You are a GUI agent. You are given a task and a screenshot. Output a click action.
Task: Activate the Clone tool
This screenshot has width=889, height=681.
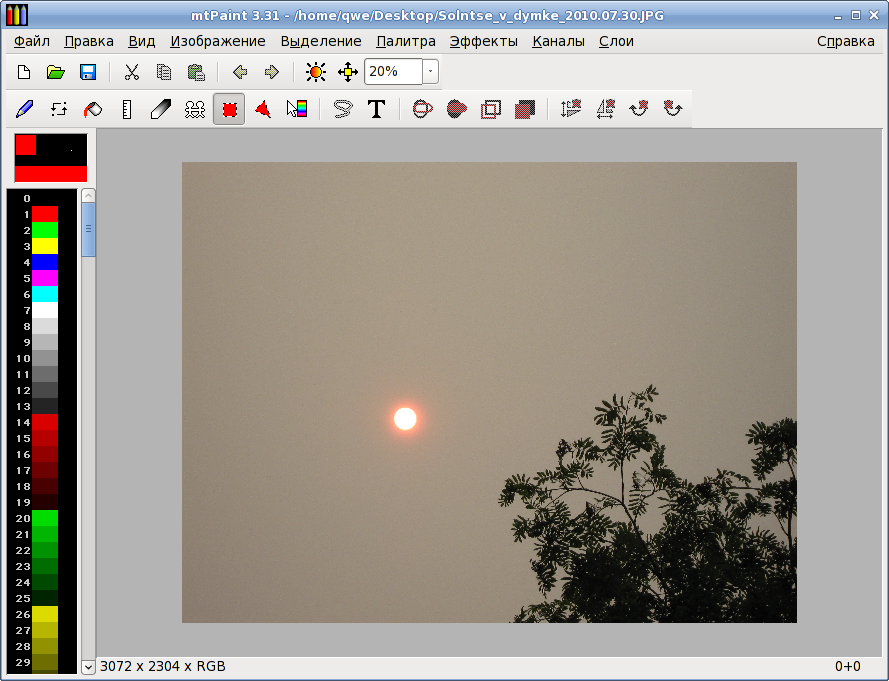(x=194, y=108)
